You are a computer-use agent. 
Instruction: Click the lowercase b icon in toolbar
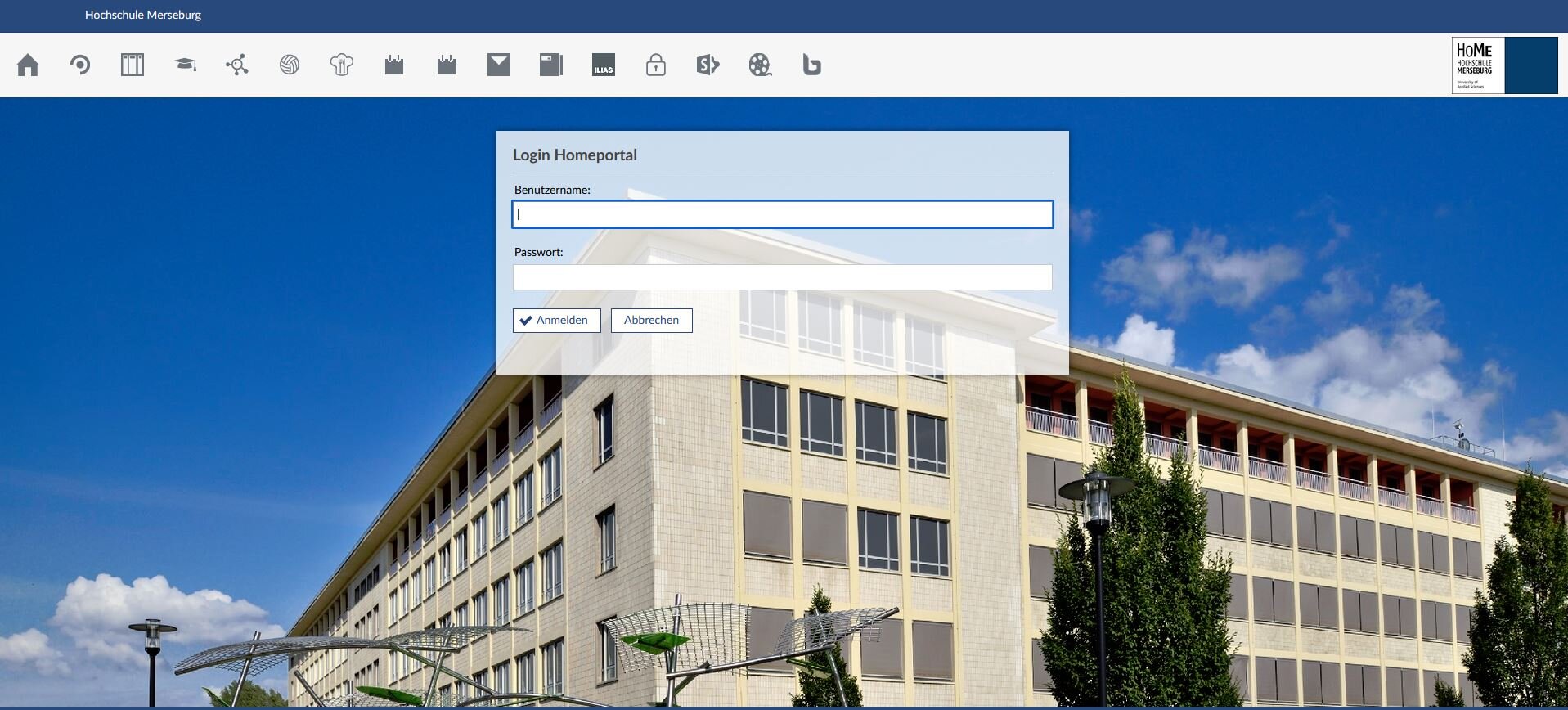(812, 65)
